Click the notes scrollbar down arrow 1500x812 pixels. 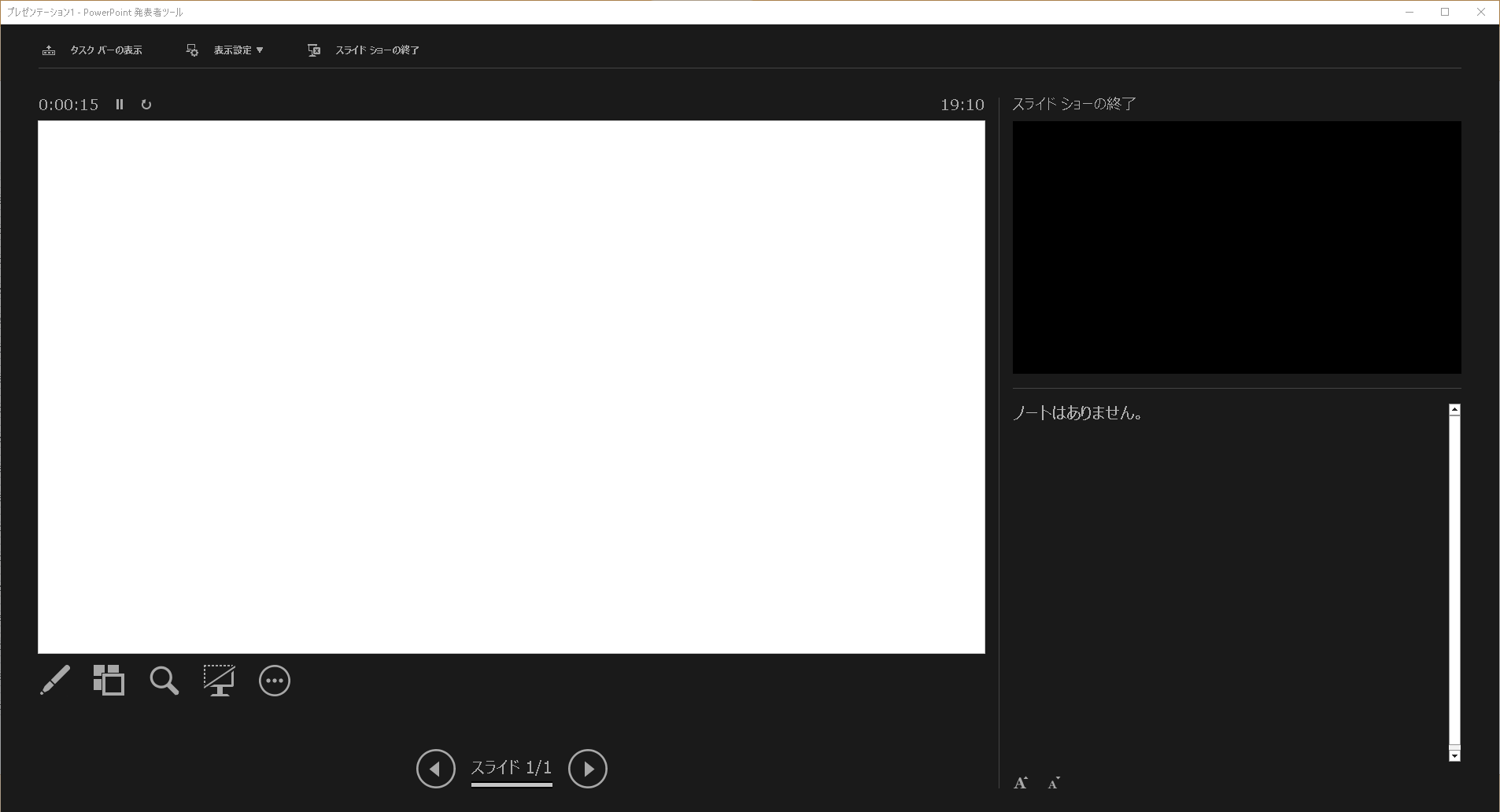[1454, 756]
